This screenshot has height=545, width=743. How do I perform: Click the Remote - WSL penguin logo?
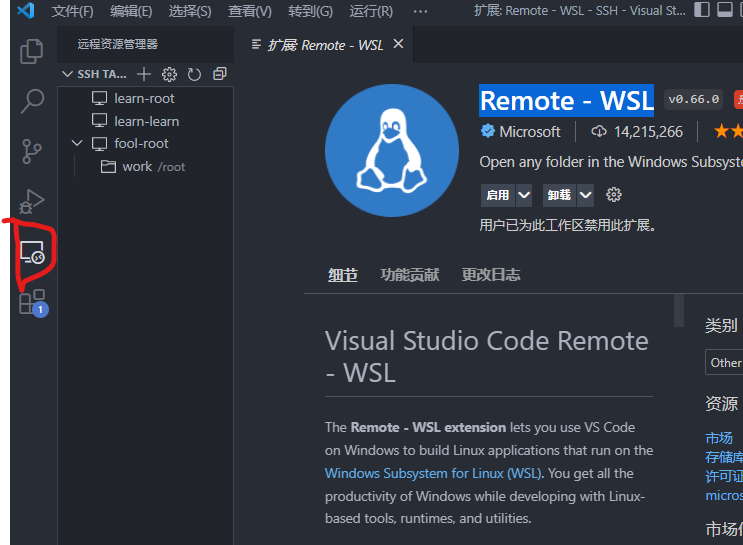[392, 151]
